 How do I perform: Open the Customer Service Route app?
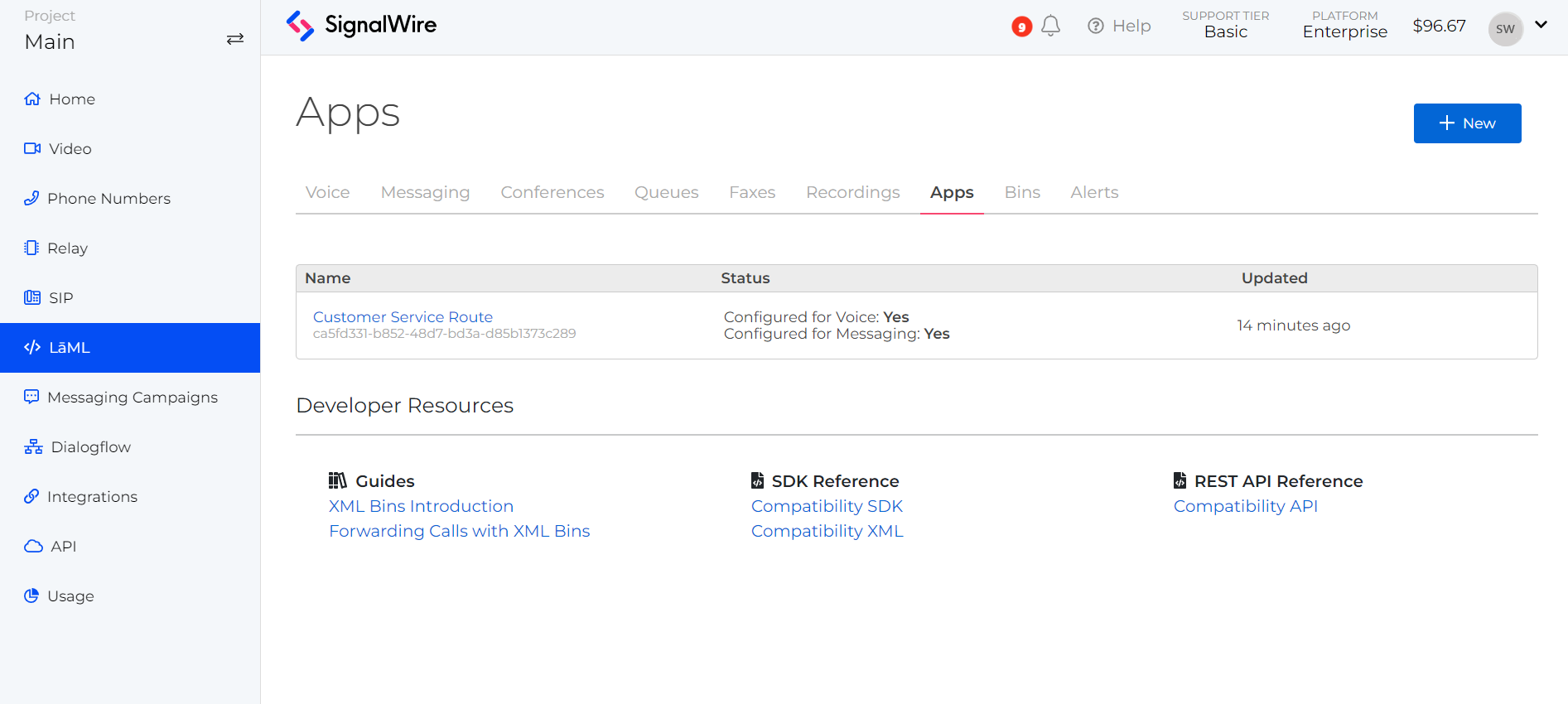pyautogui.click(x=403, y=317)
